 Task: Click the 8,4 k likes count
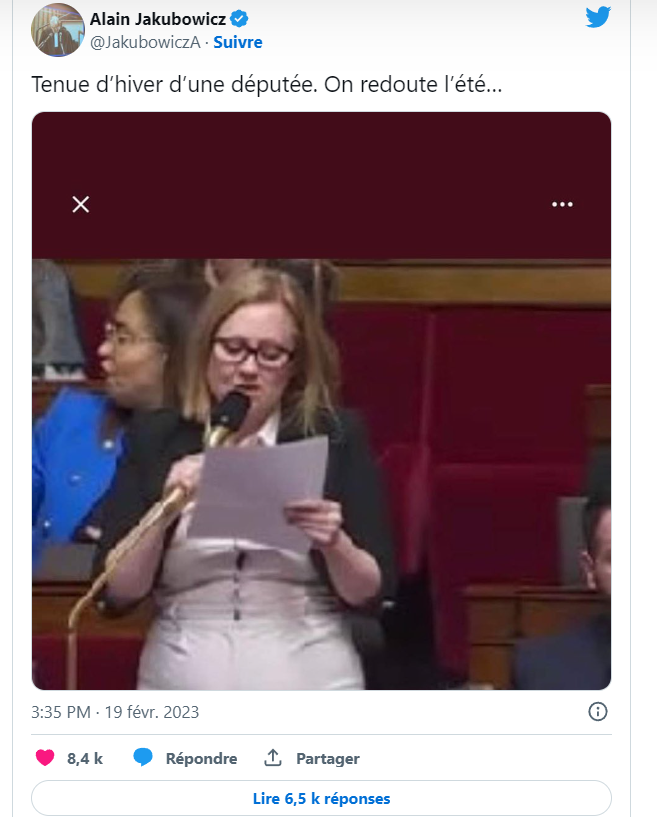tap(85, 758)
